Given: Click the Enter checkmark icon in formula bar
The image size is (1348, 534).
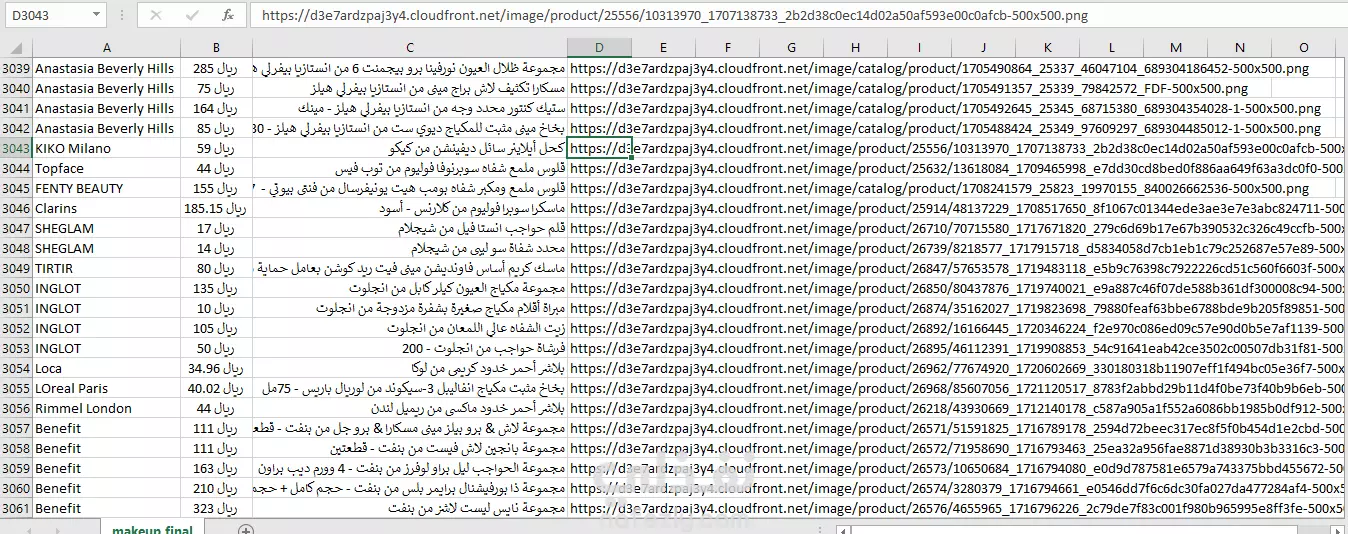Looking at the screenshot, I should point(192,15).
